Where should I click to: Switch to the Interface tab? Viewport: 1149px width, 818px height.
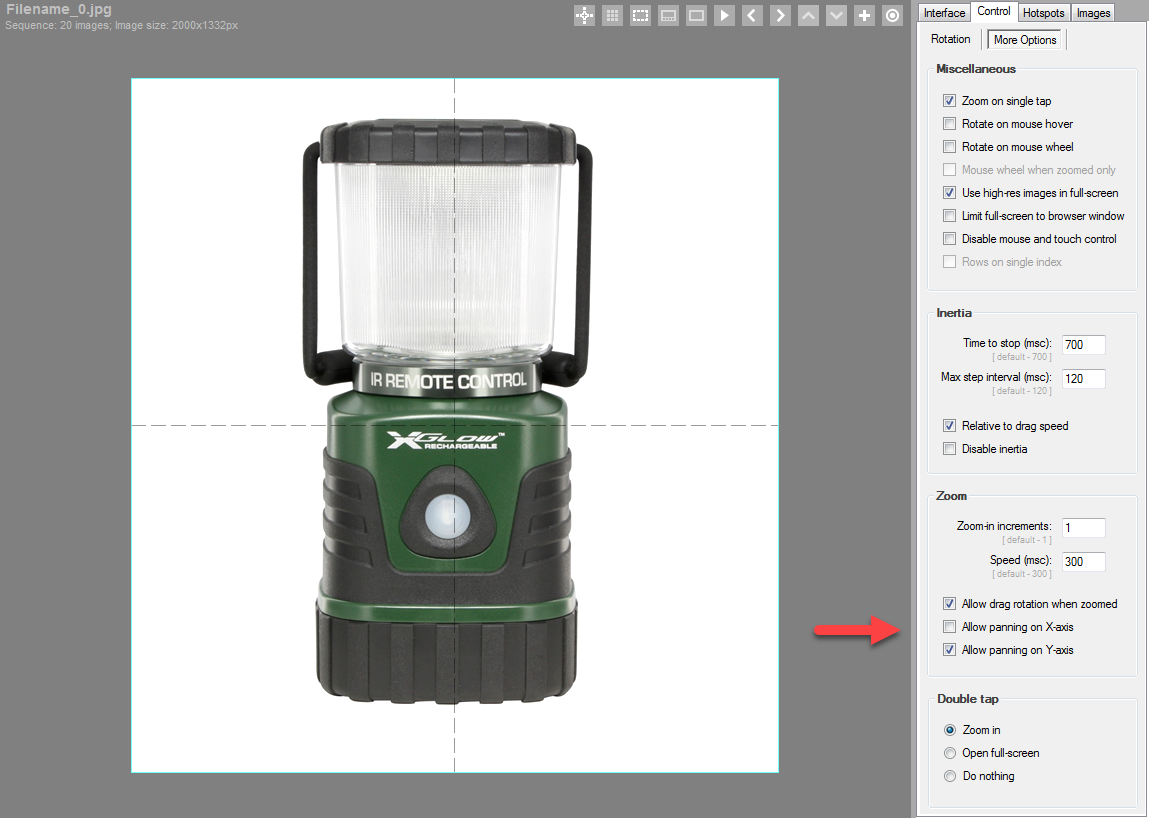[944, 12]
